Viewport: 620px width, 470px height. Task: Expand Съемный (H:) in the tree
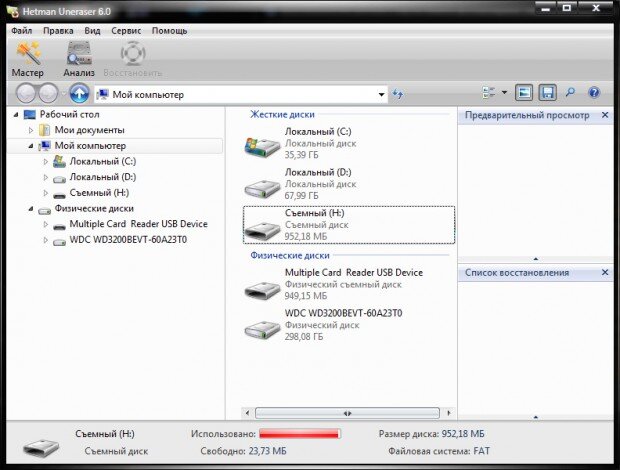point(45,193)
